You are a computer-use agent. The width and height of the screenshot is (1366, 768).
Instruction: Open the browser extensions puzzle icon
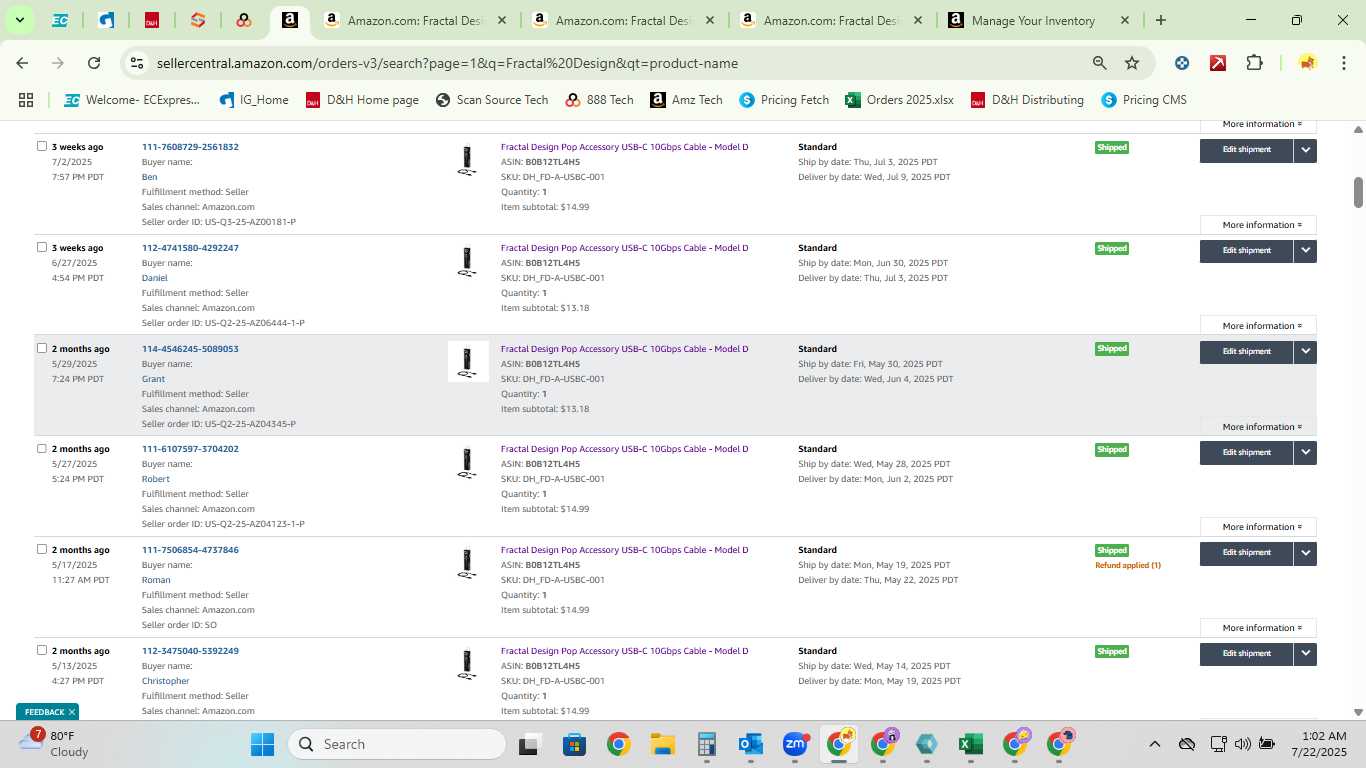1254,63
